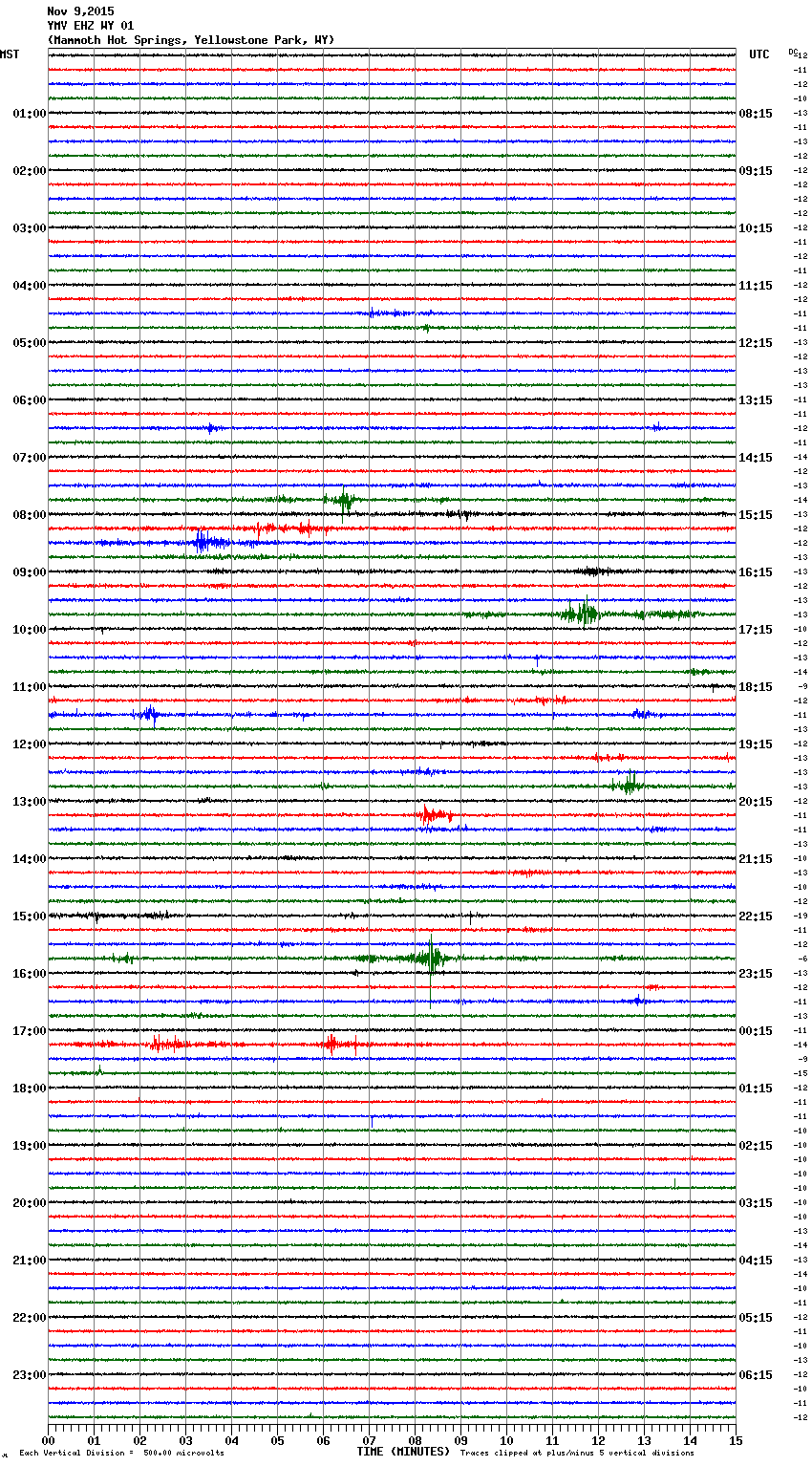Screen dimensions: 812x1466
Task: Click the Mammoth Hot Springs location title
Action: (x=191, y=40)
